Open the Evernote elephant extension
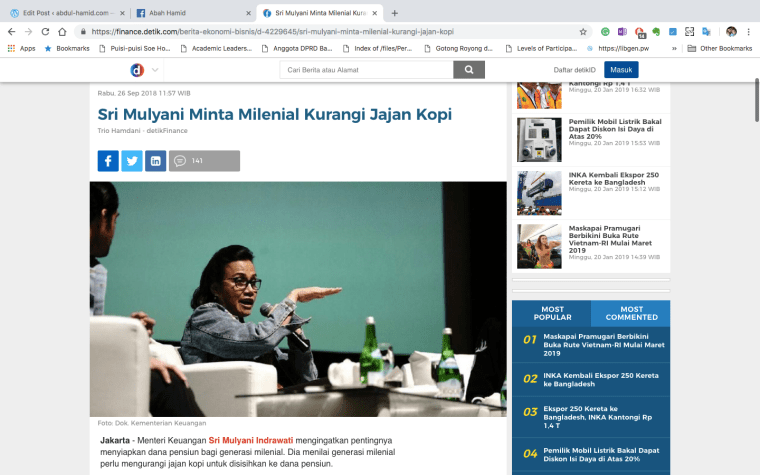760x475 pixels. (x=656, y=32)
